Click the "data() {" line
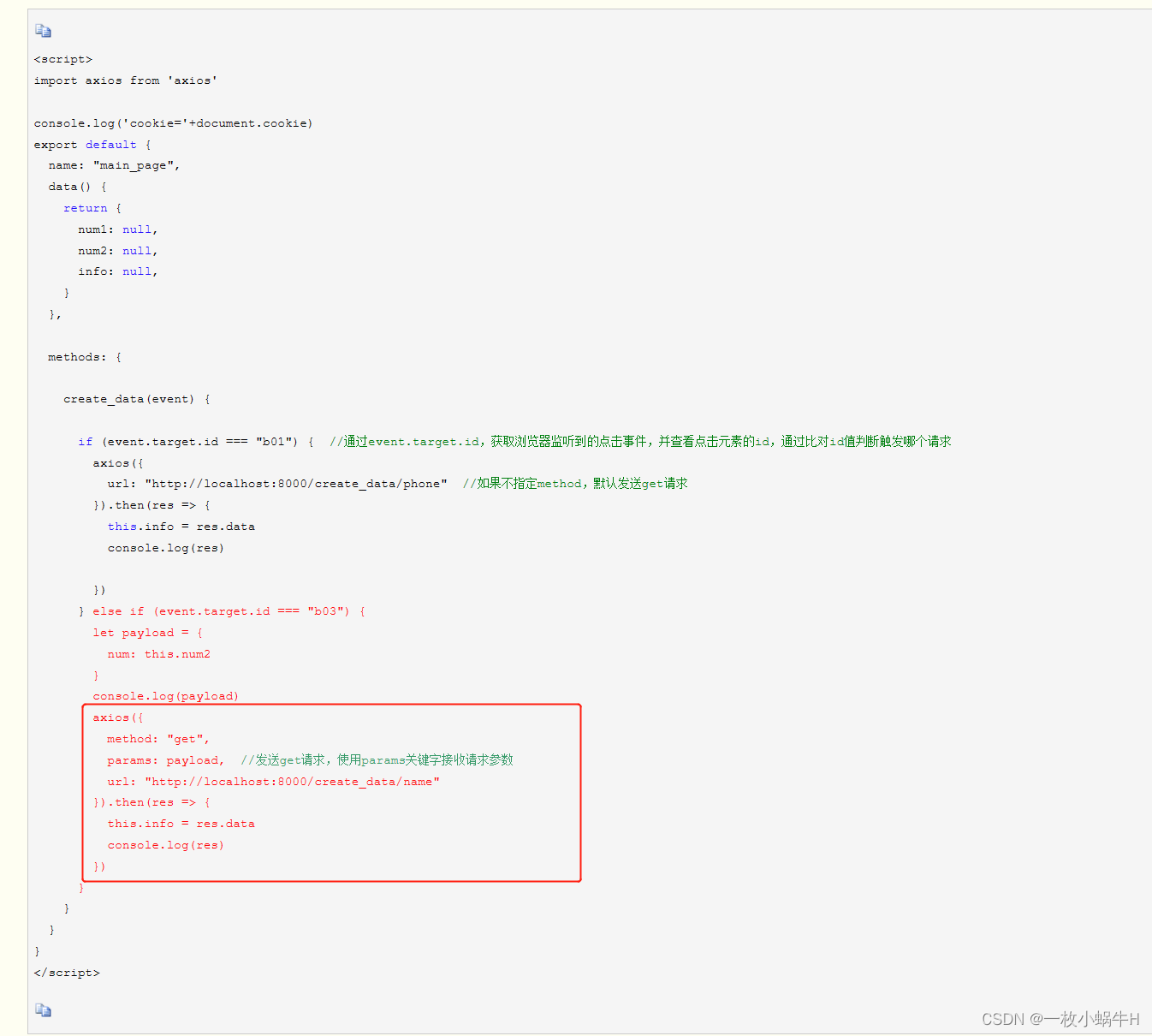This screenshot has height=1036, width=1152. 78,187
